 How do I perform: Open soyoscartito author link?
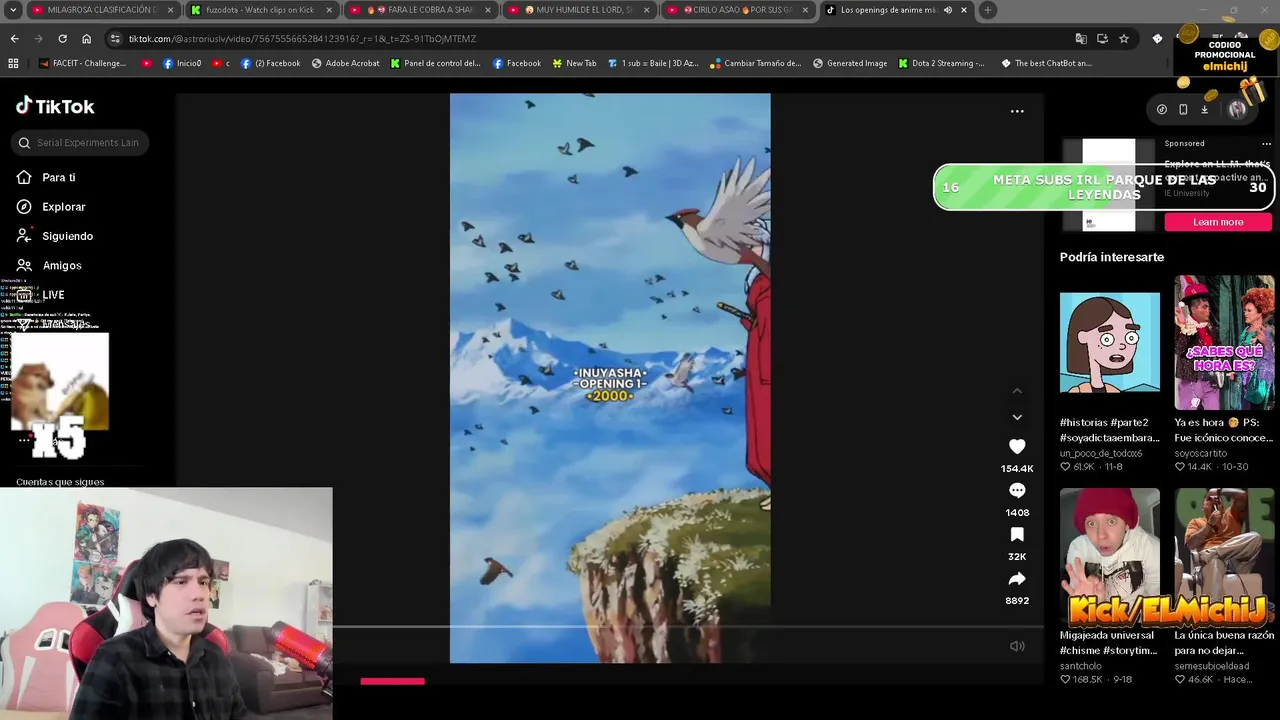(1206, 453)
